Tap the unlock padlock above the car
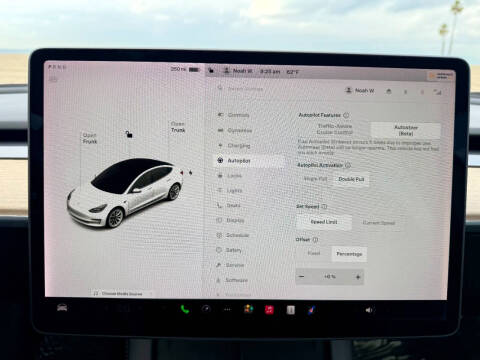 pyautogui.click(x=129, y=134)
